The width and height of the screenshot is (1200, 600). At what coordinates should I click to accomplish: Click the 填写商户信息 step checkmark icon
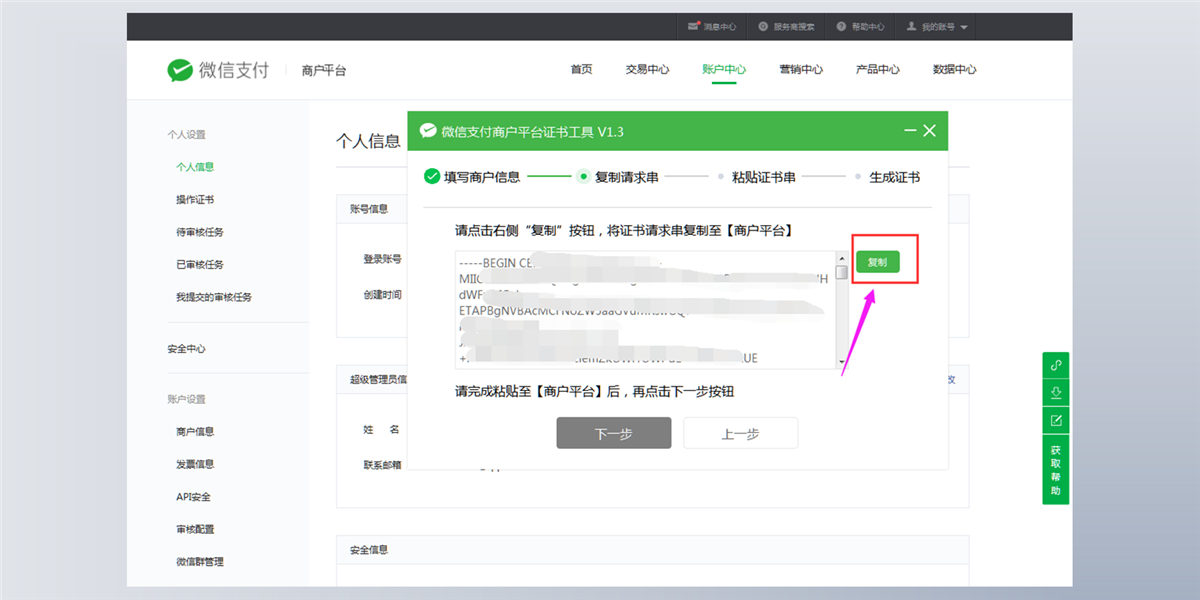[432, 176]
